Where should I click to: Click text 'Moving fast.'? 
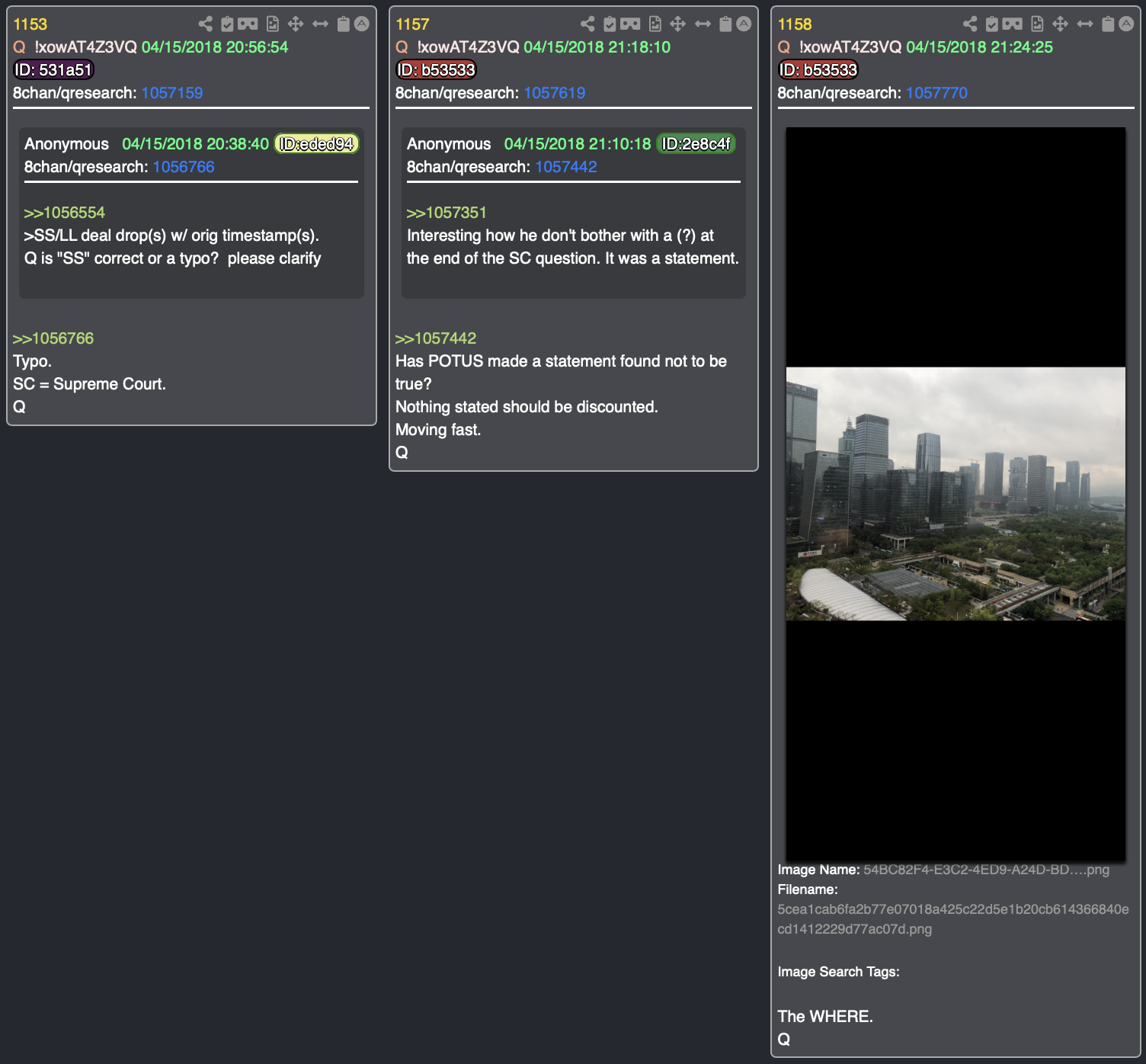[438, 430]
